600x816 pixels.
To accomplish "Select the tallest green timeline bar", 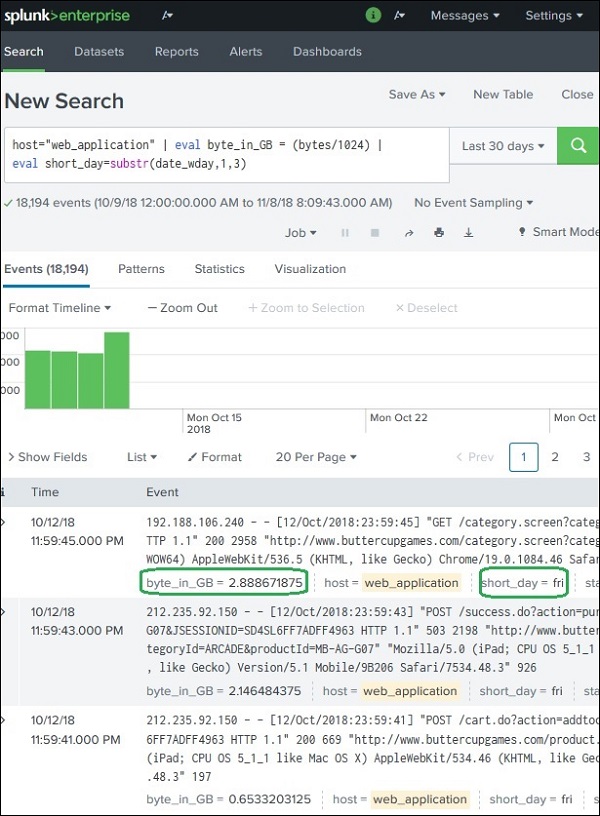I will pyautogui.click(x=117, y=369).
